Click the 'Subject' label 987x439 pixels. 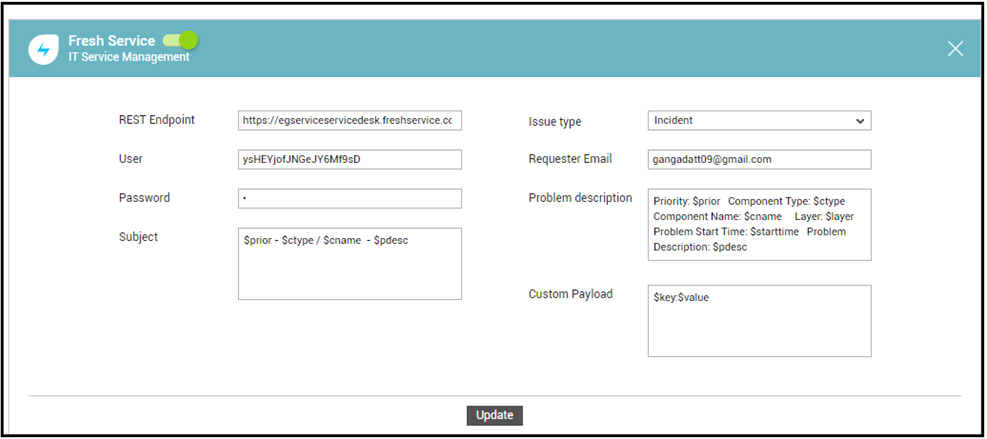click(138, 237)
